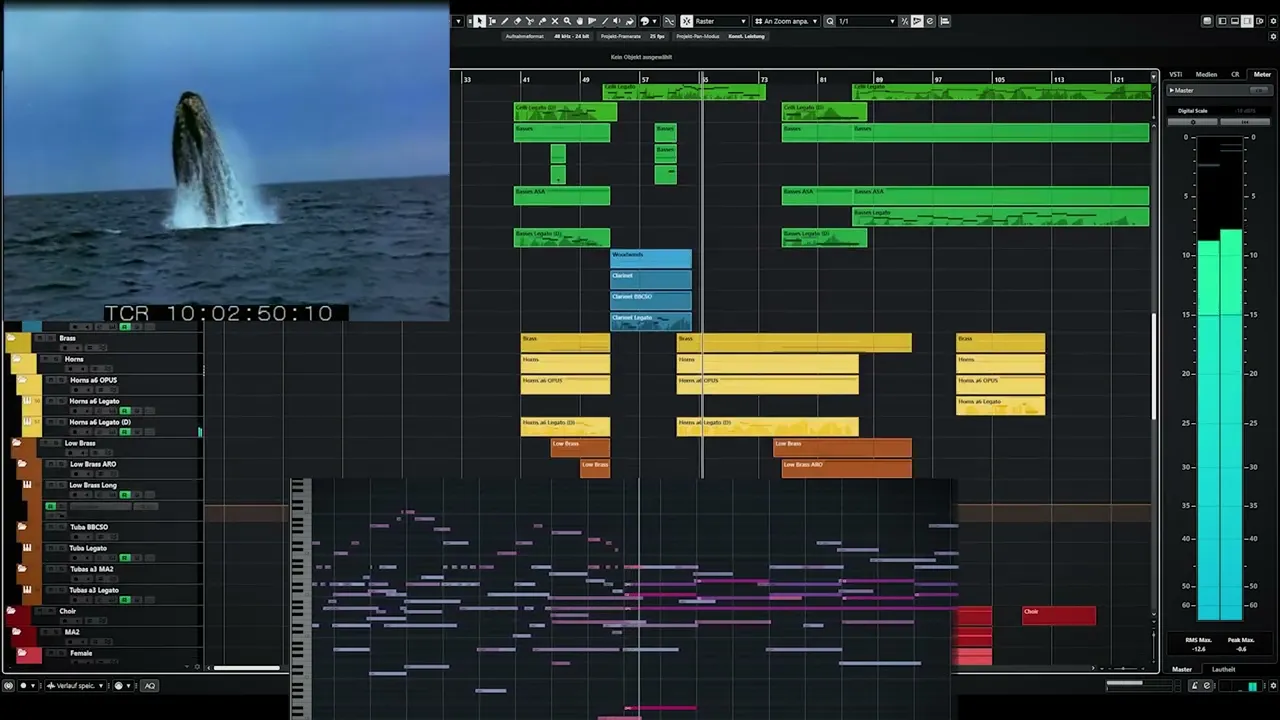Click the 25 fps project frame rate
This screenshot has width=1280, height=720.
tap(657, 36)
